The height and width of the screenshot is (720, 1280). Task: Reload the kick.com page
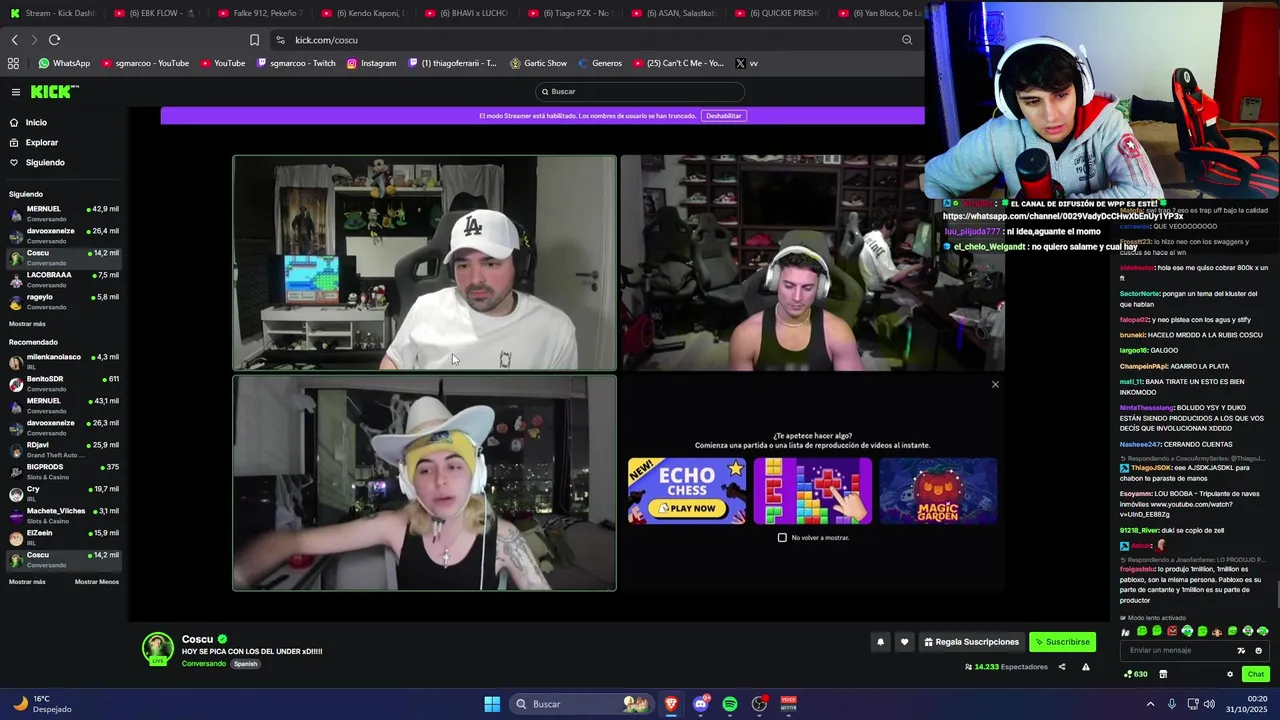click(54, 40)
